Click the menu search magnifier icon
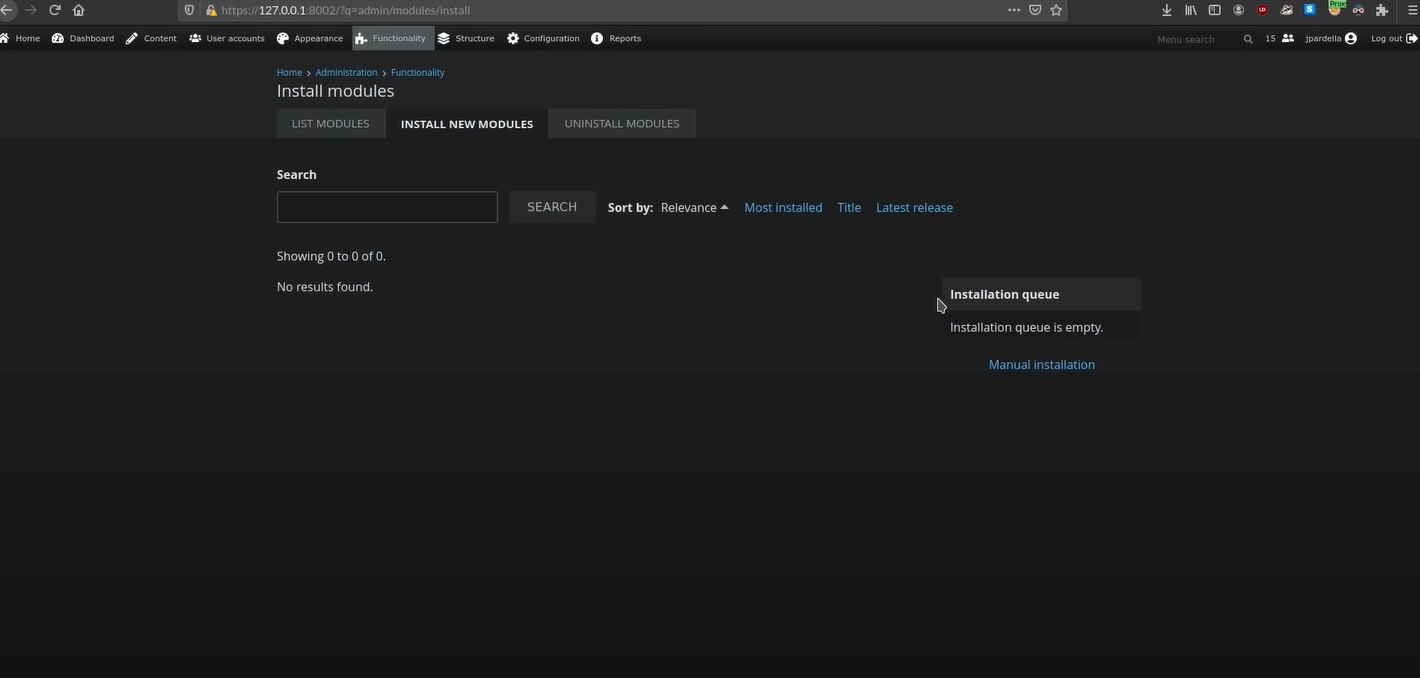 pyautogui.click(x=1248, y=39)
